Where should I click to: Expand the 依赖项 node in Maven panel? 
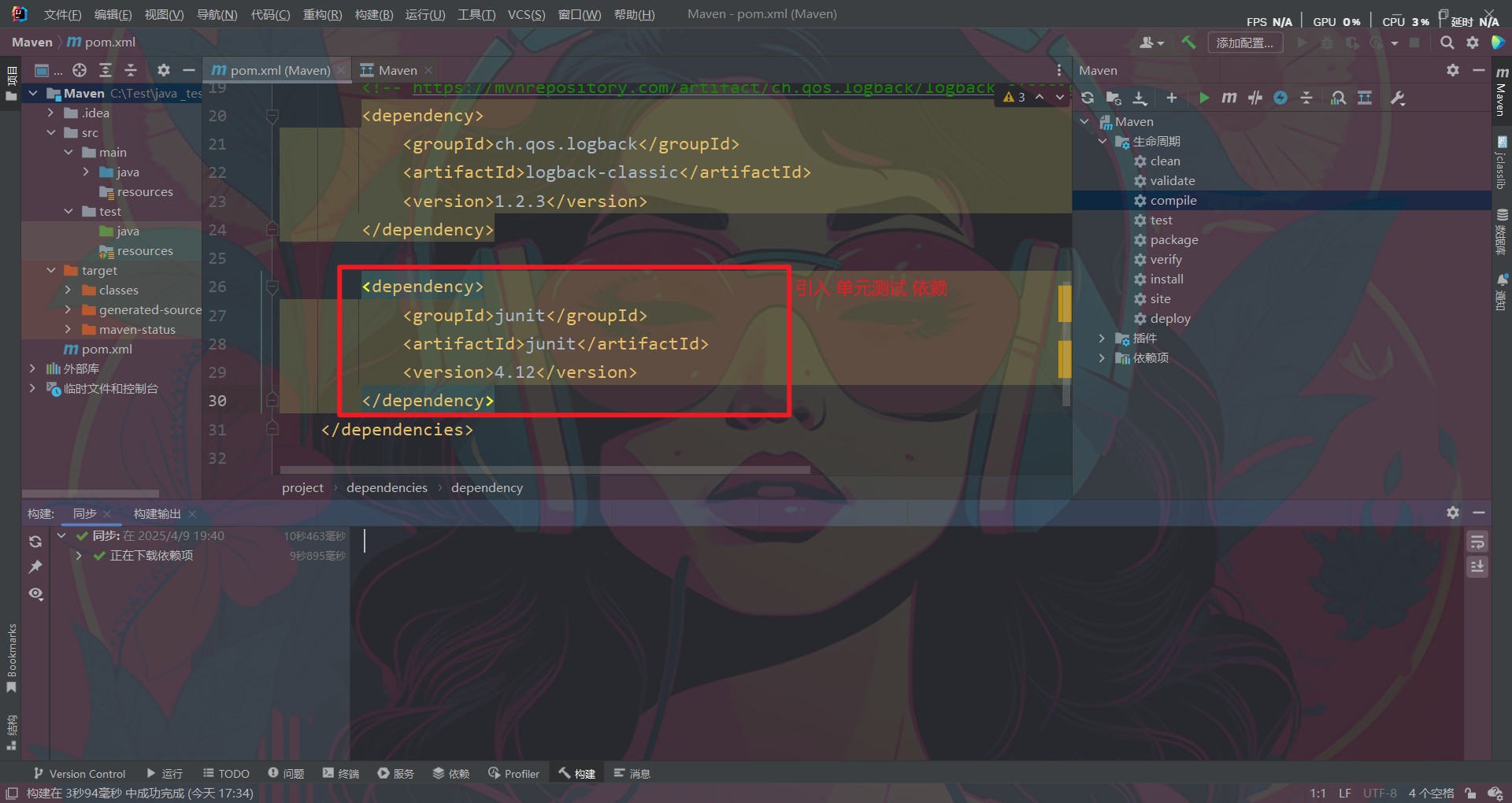[x=1102, y=357]
